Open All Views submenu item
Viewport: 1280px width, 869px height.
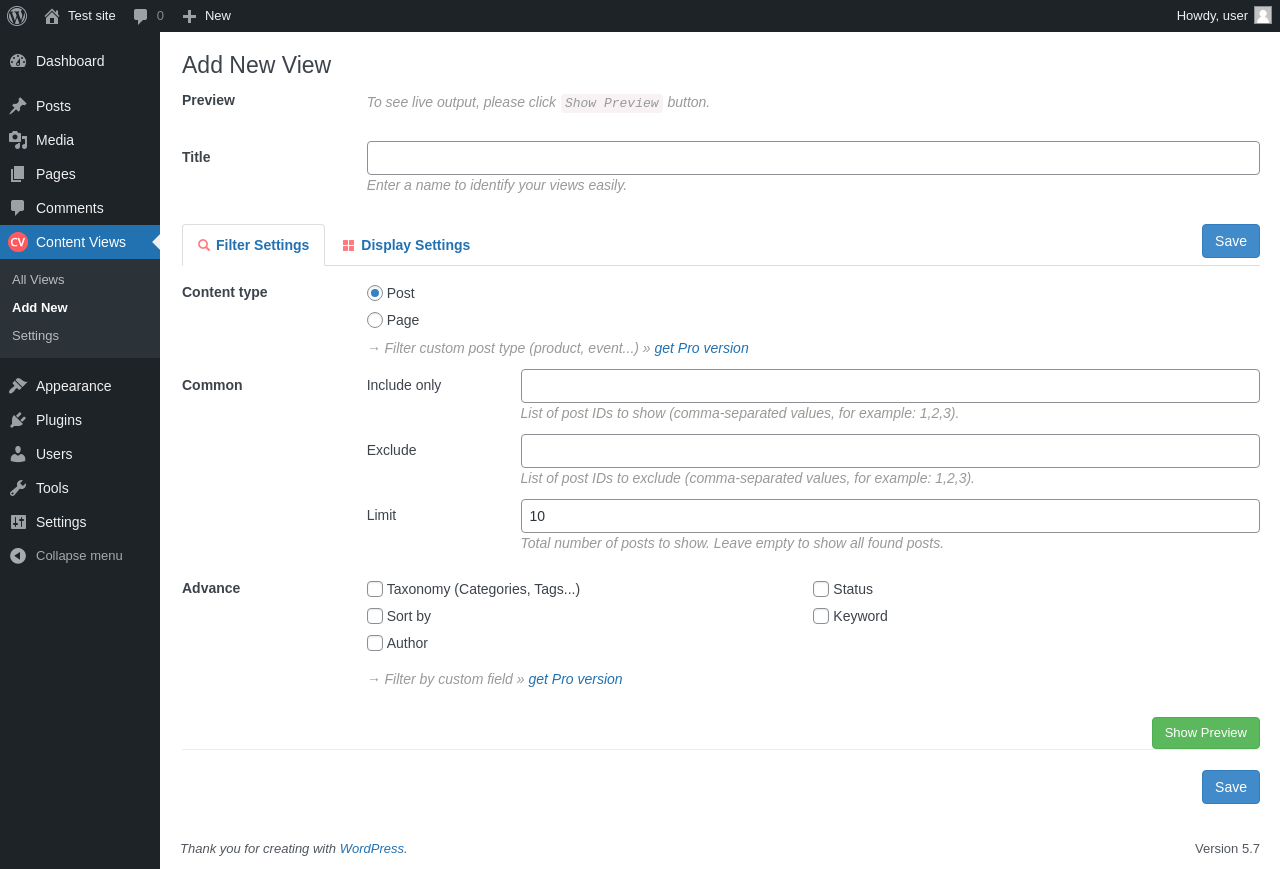click(x=38, y=280)
